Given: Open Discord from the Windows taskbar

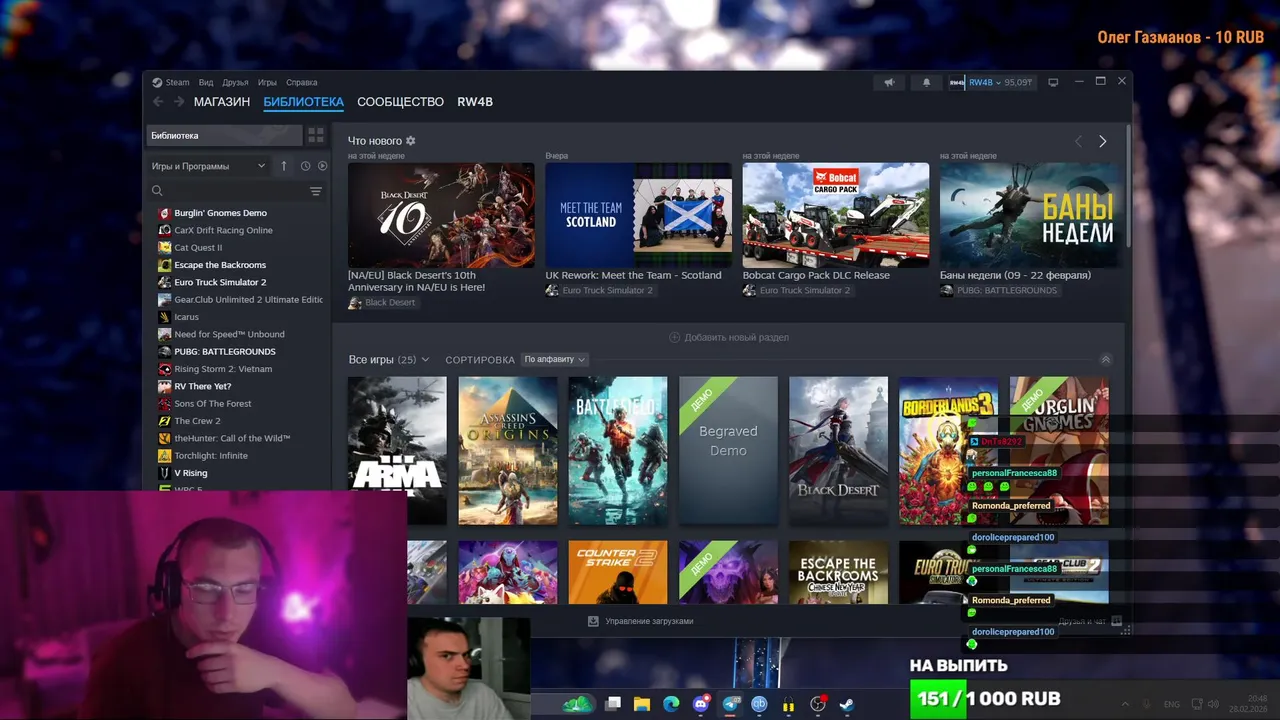Looking at the screenshot, I should [x=701, y=704].
